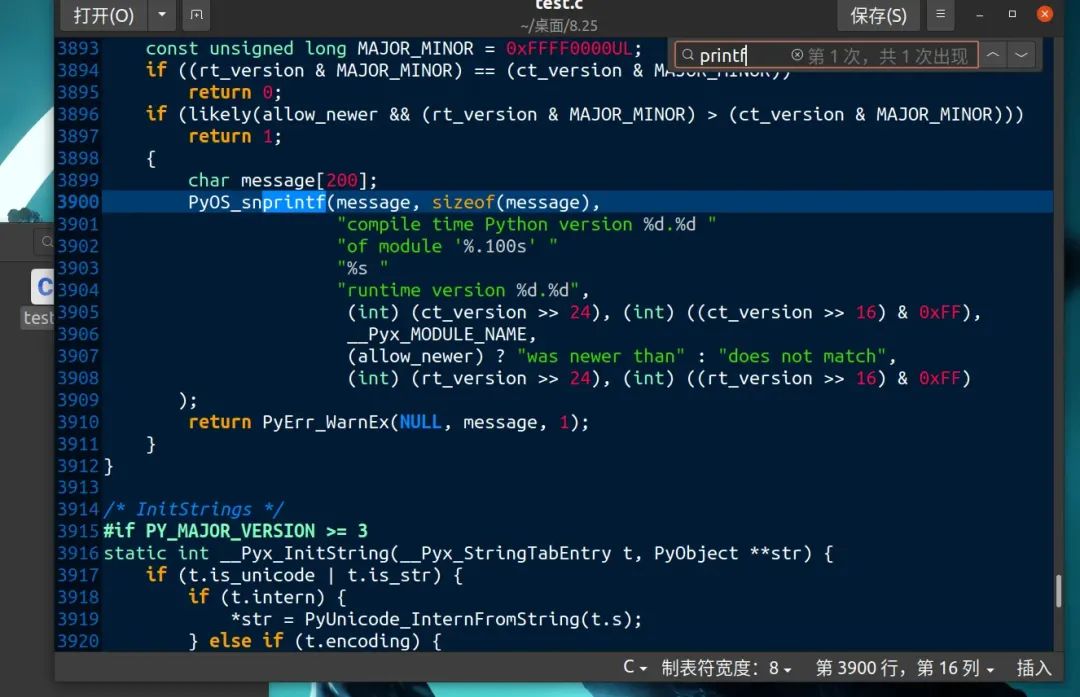Click the vertical scrollbar handle in editor
Image resolution: width=1080 pixels, height=697 pixels.
point(1059,591)
